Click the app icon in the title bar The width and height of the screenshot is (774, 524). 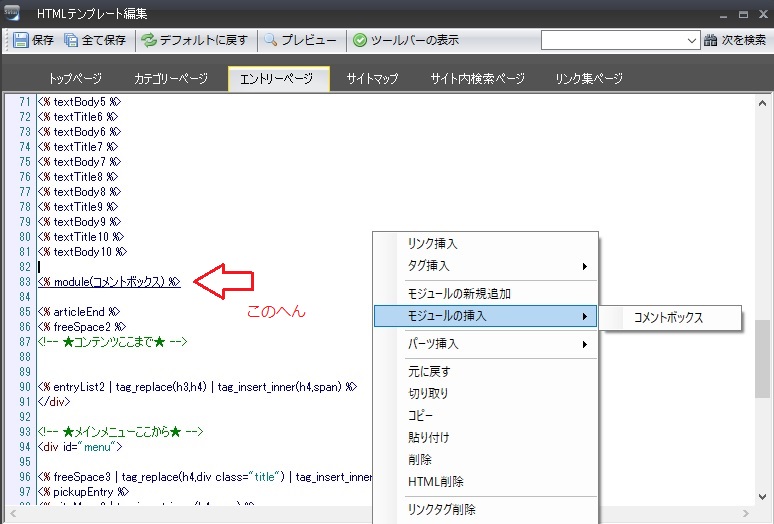coord(15,13)
